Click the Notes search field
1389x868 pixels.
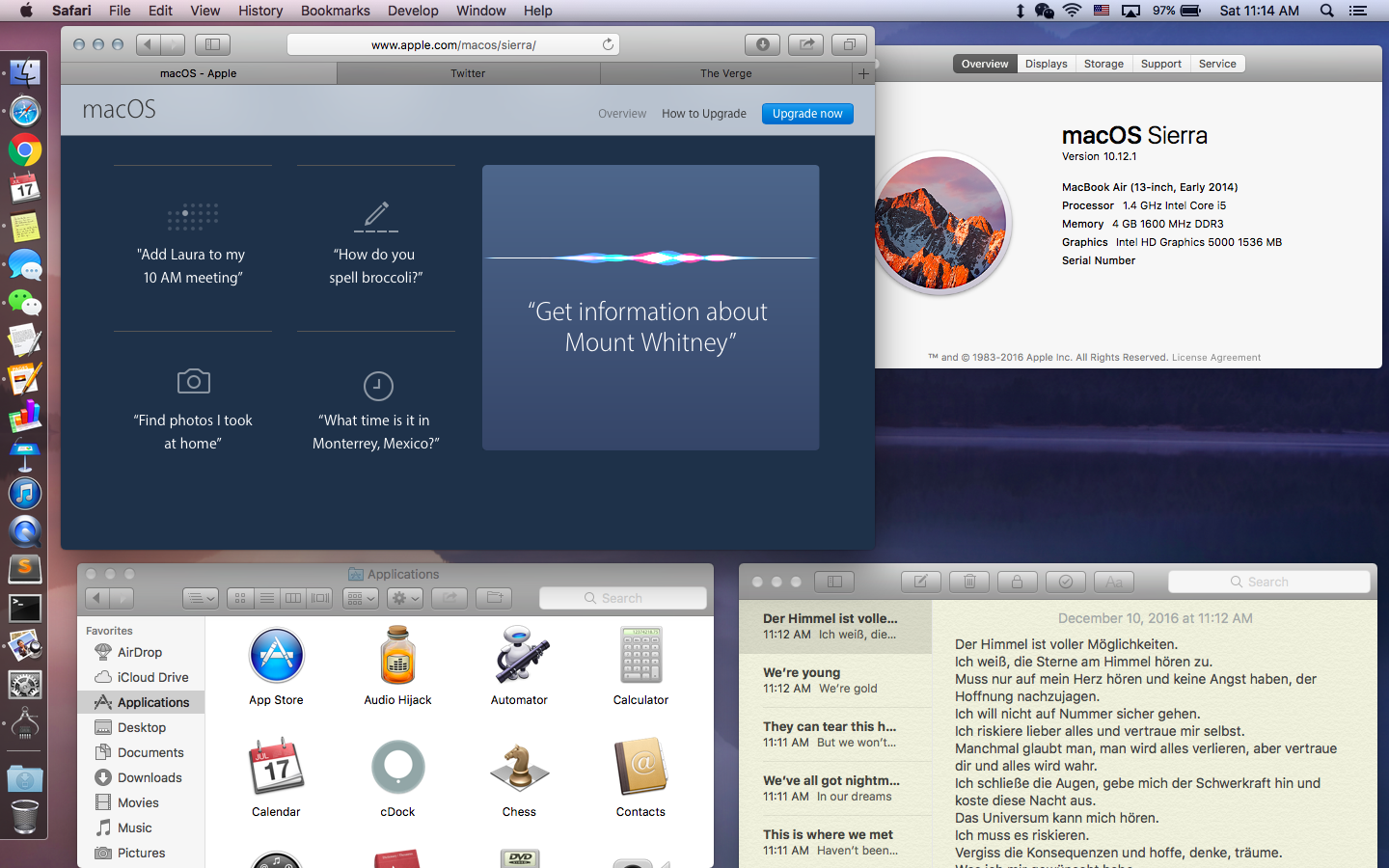click(x=1268, y=582)
